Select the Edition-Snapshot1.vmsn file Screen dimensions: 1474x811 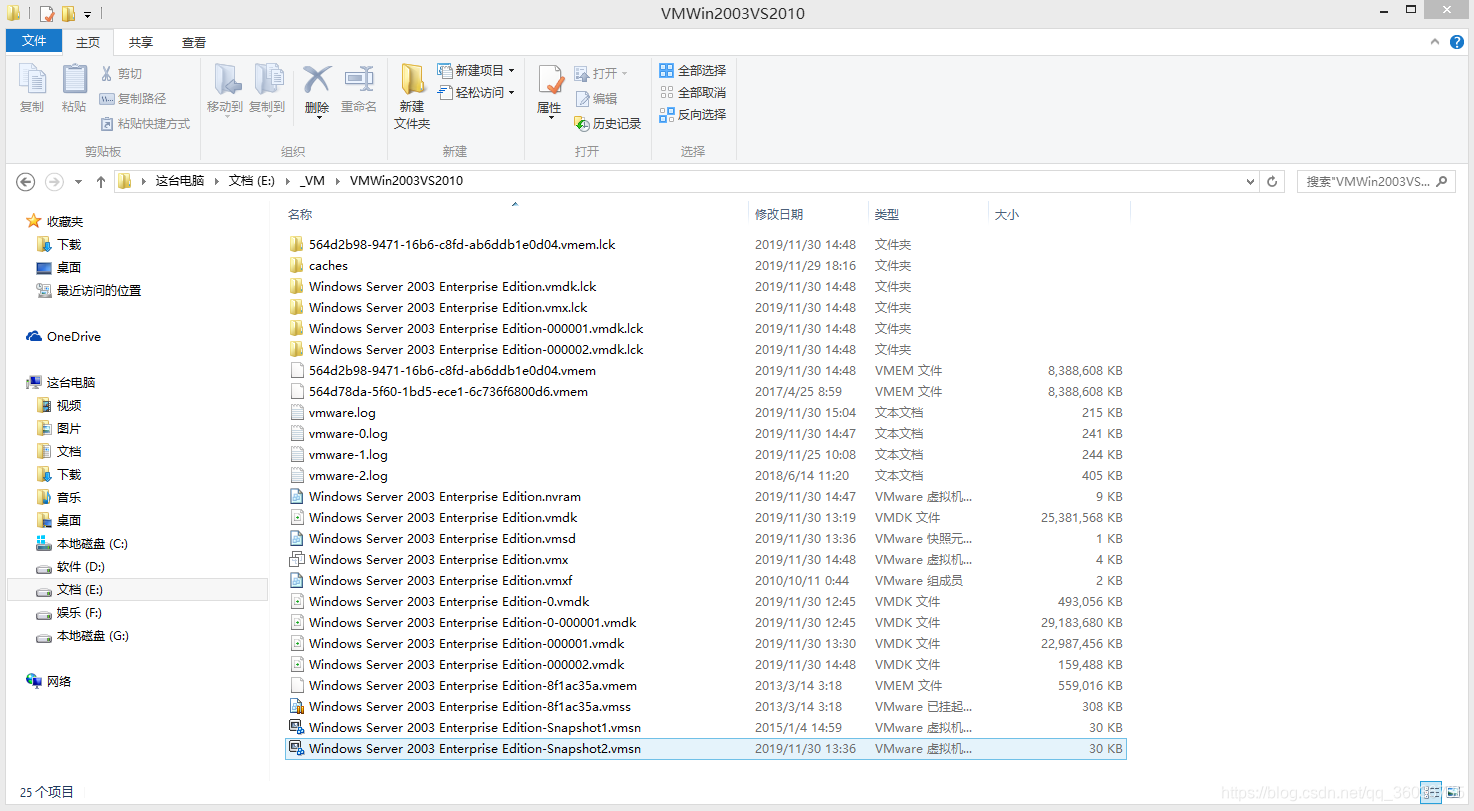click(x=475, y=728)
